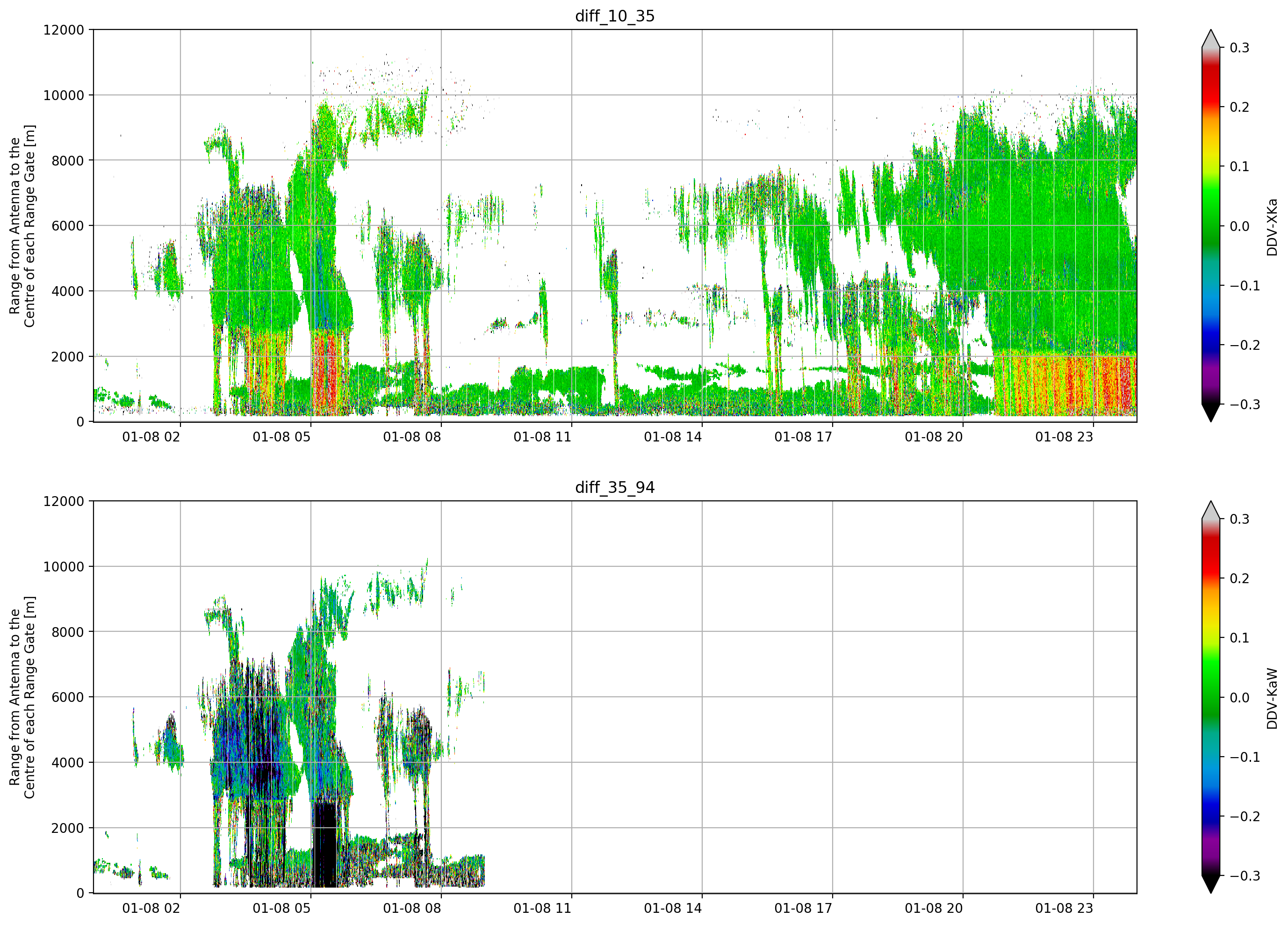Click the 01-08 20 x-tick under diff_35_94
The image size is (1288, 925).
[x=934, y=909]
